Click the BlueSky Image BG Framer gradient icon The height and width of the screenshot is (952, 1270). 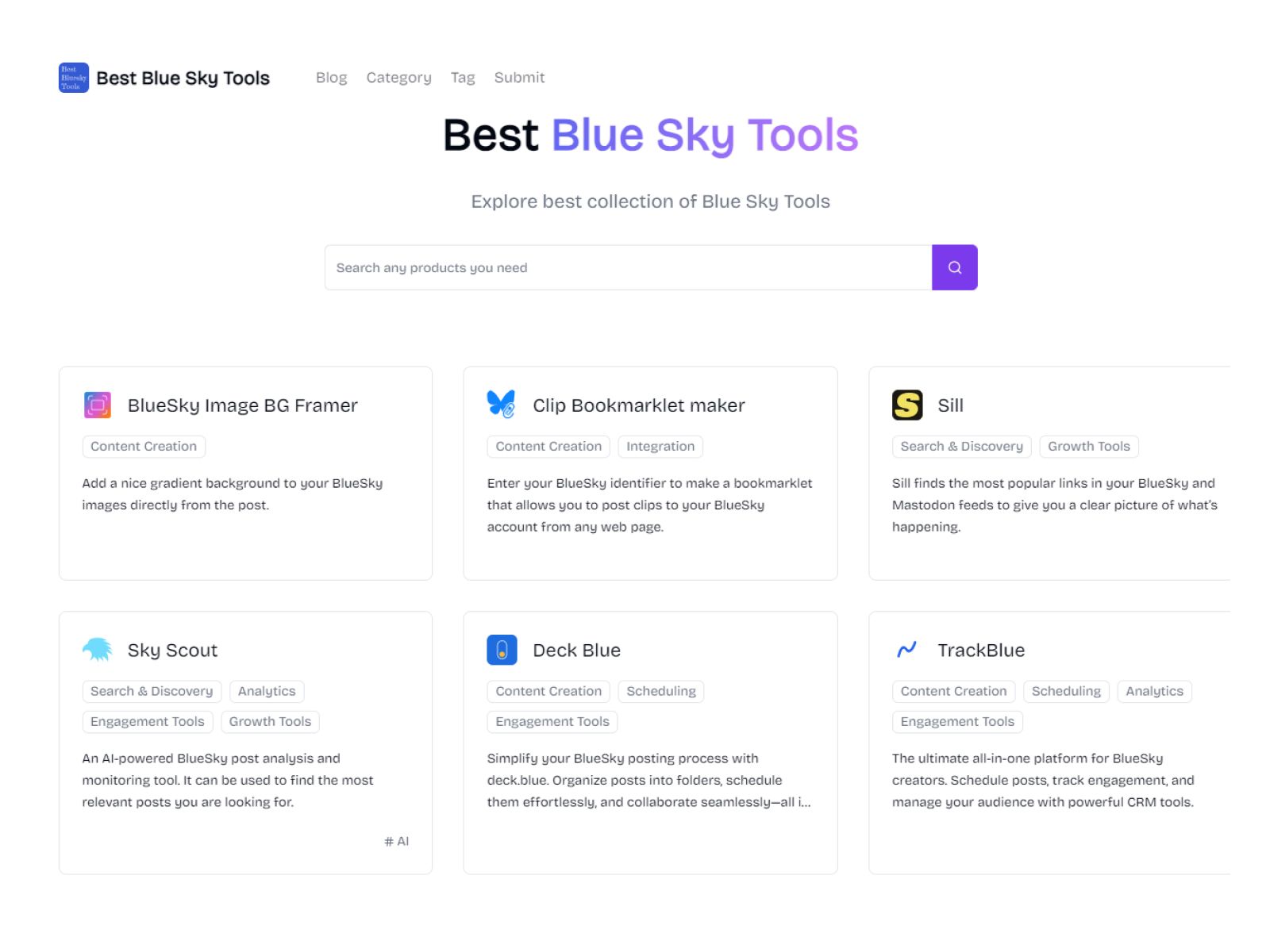click(98, 405)
